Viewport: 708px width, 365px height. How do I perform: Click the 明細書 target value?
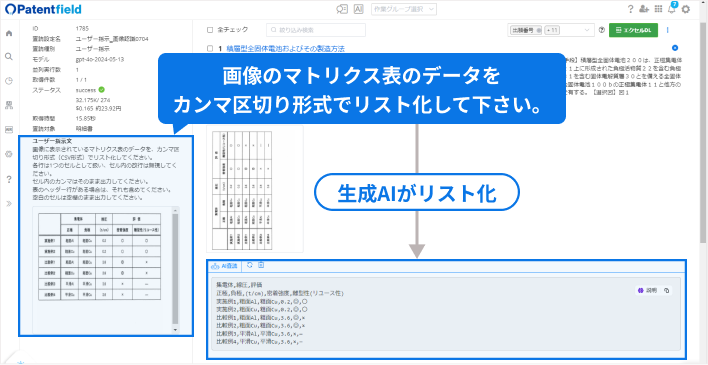point(84,128)
